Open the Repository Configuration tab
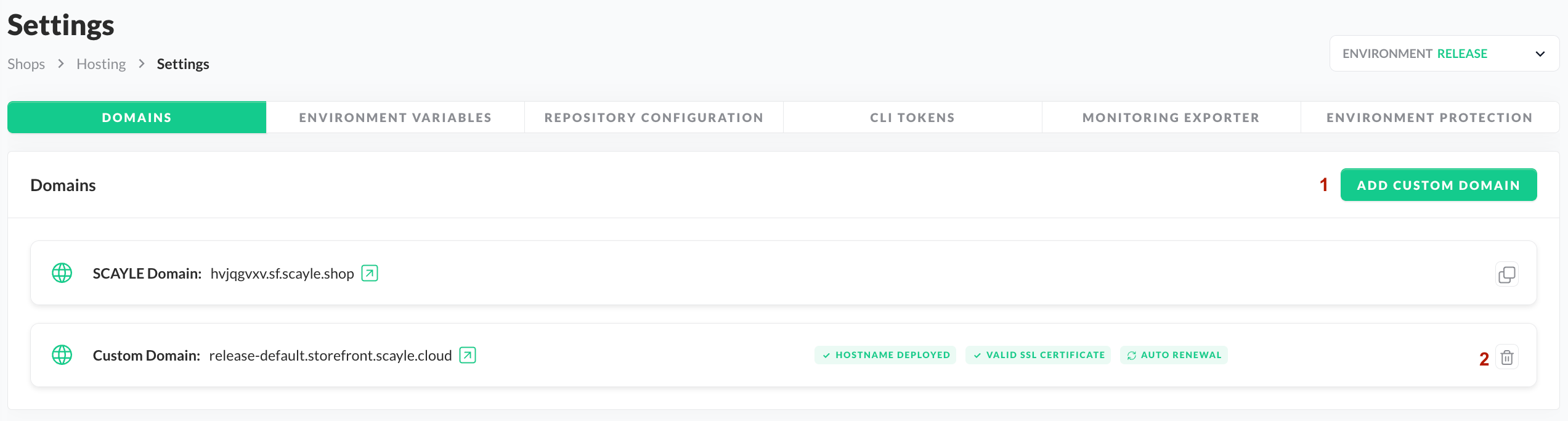 point(654,118)
